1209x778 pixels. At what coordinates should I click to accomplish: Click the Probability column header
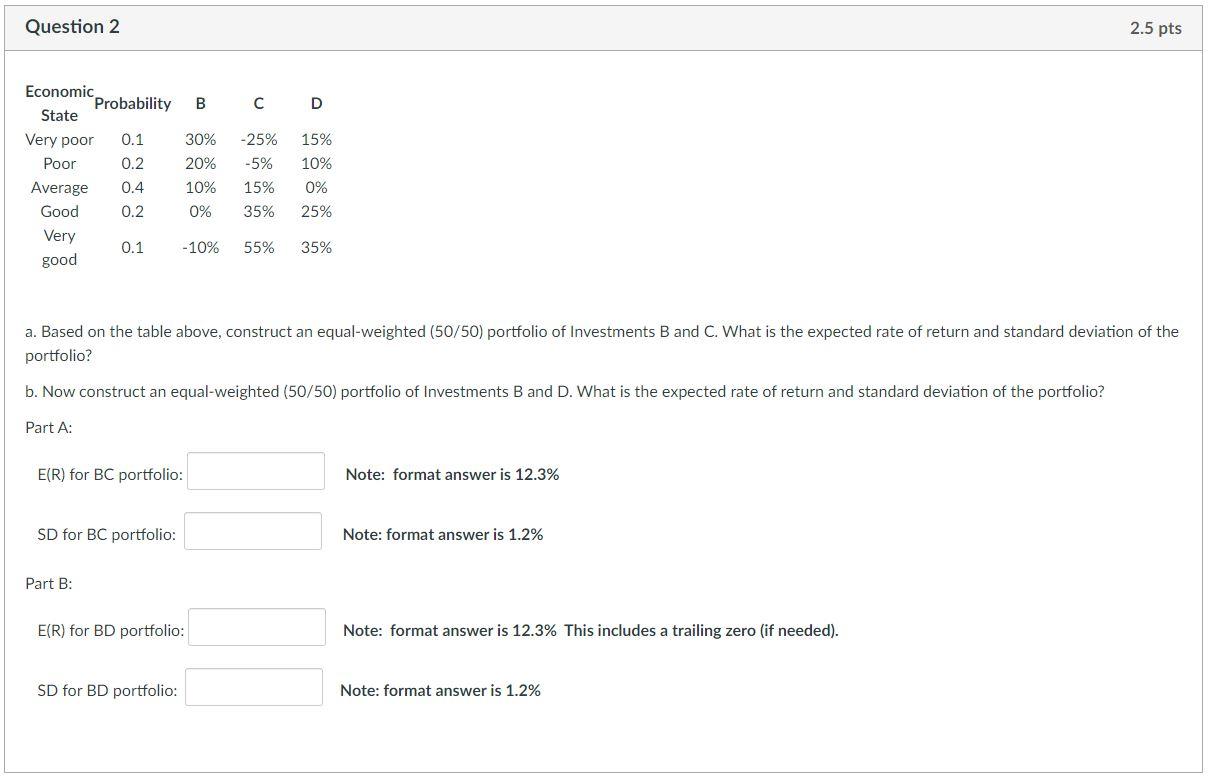[133, 103]
